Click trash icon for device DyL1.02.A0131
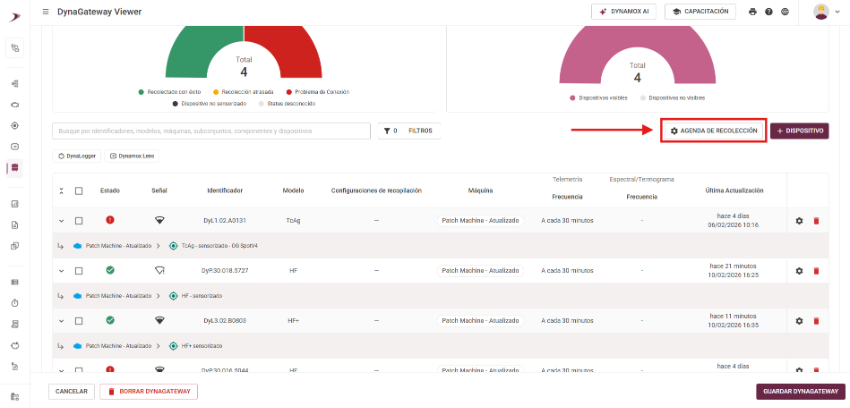This screenshot has width=850, height=408. pos(816,220)
